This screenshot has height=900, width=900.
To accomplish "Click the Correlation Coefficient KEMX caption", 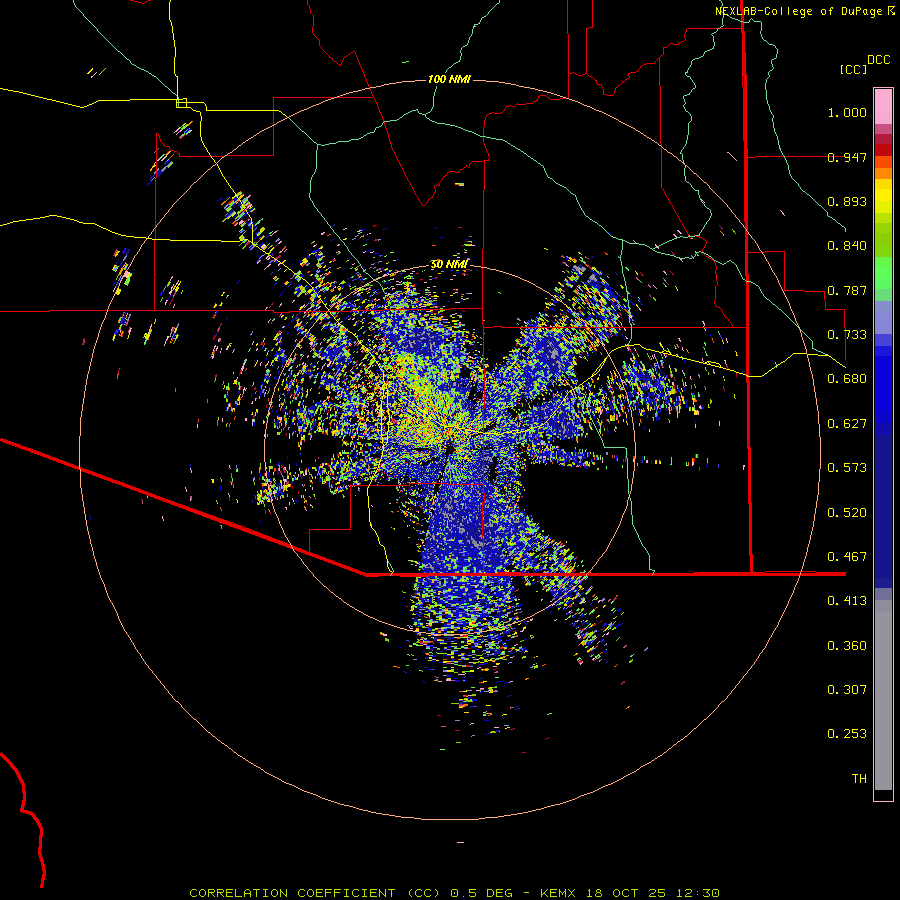I will [x=454, y=893].
